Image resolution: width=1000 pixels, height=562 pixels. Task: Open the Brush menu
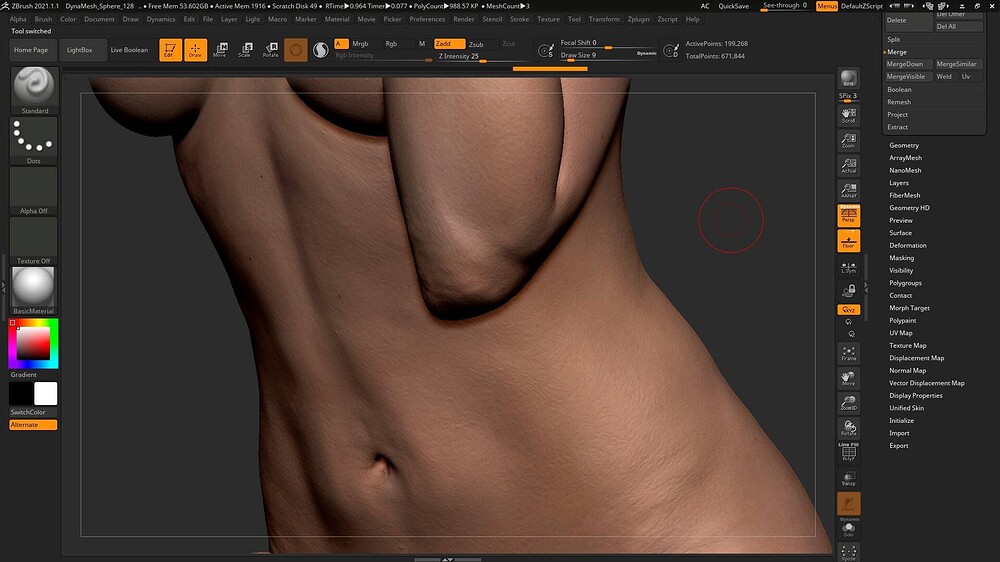(x=43, y=19)
